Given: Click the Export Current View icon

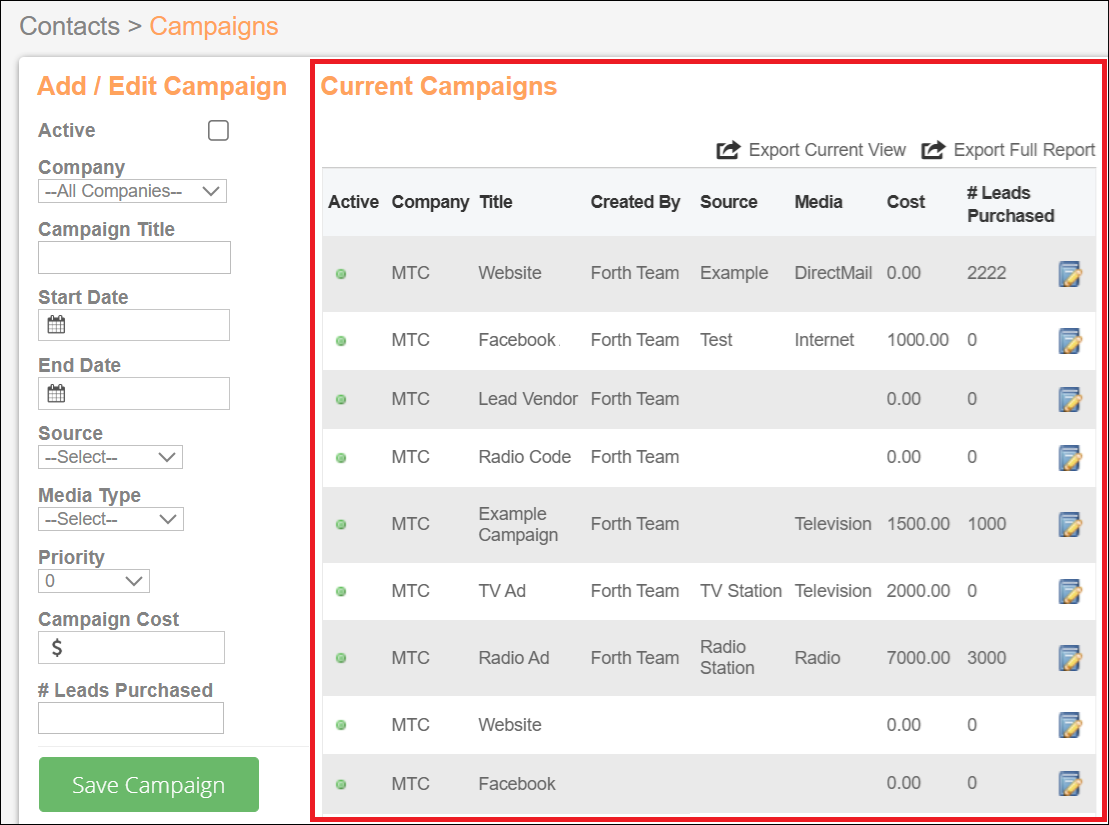Looking at the screenshot, I should (x=728, y=150).
